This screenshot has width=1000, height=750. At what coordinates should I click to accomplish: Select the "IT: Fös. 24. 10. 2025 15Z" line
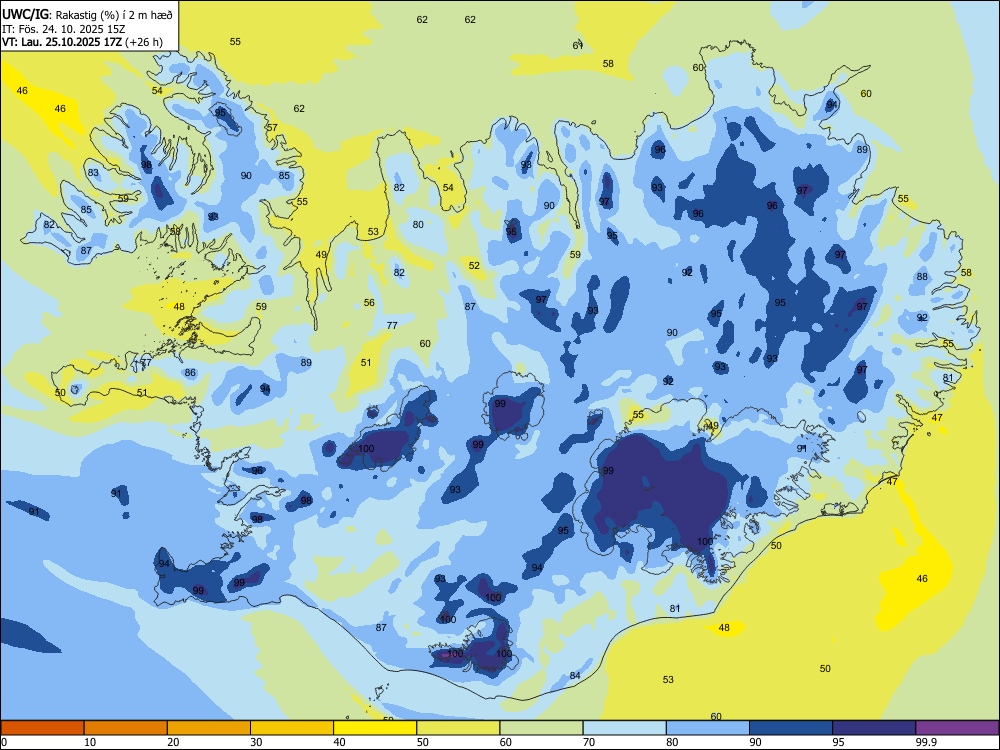66,29
